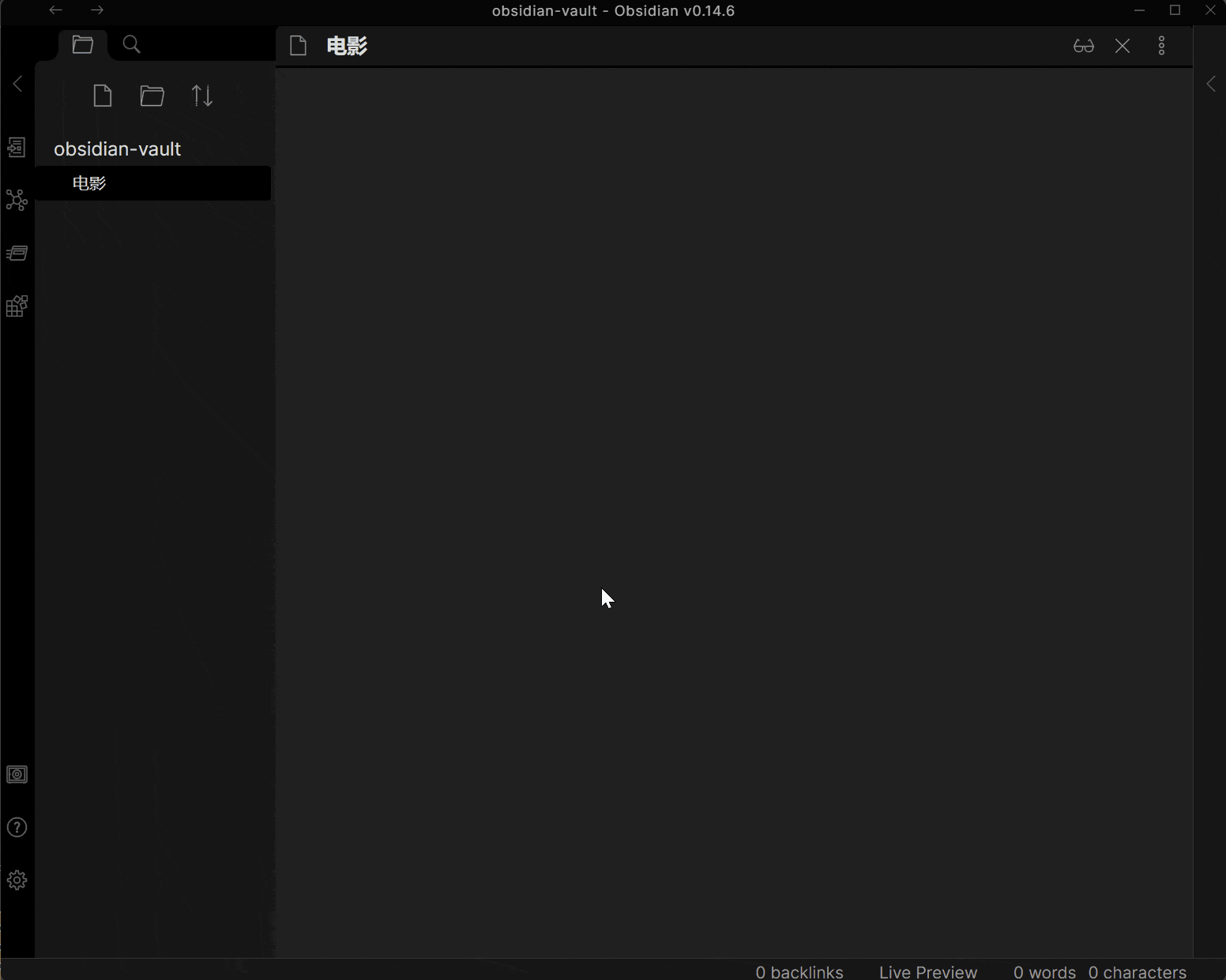The height and width of the screenshot is (980, 1226).
Task: Change the file sort order
Action: coord(202,96)
